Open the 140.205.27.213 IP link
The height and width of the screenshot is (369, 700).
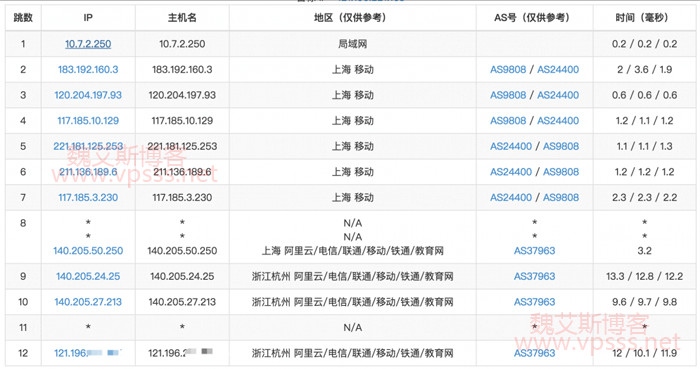[88, 302]
